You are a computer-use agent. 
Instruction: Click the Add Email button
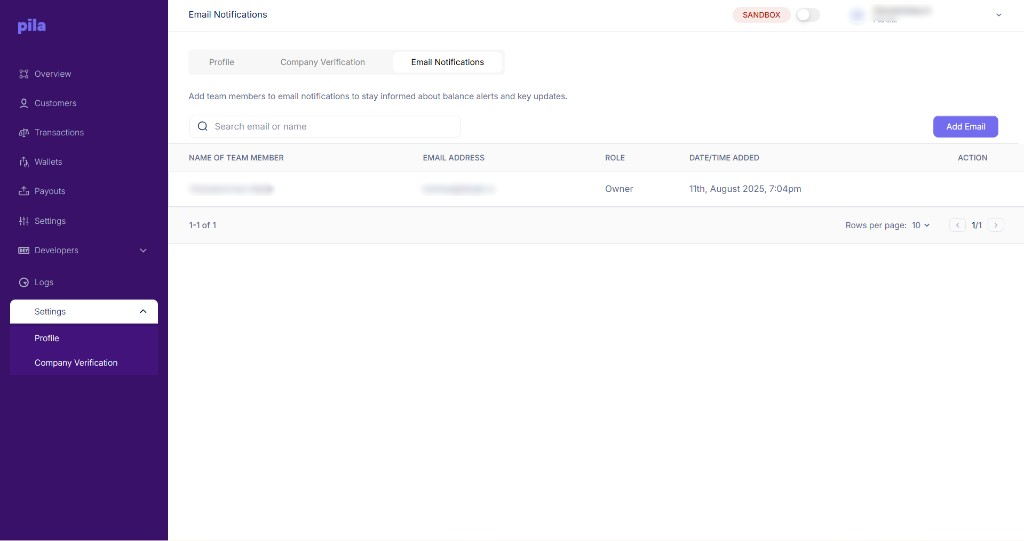965,127
